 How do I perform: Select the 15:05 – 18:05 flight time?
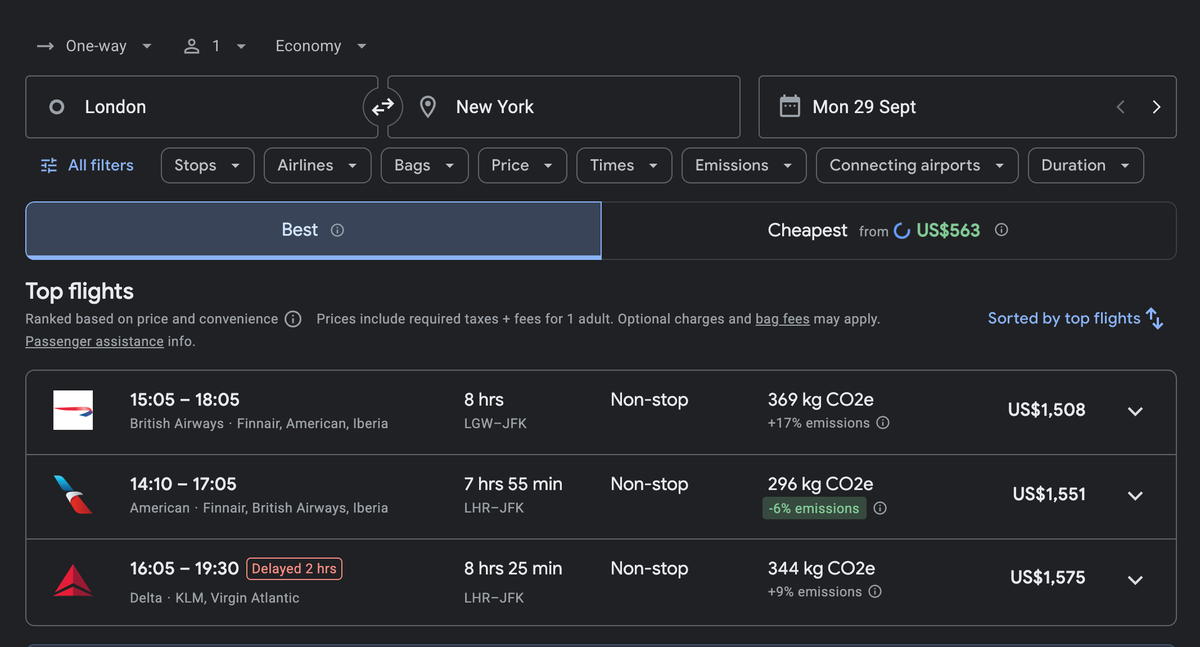pyautogui.click(x=185, y=400)
